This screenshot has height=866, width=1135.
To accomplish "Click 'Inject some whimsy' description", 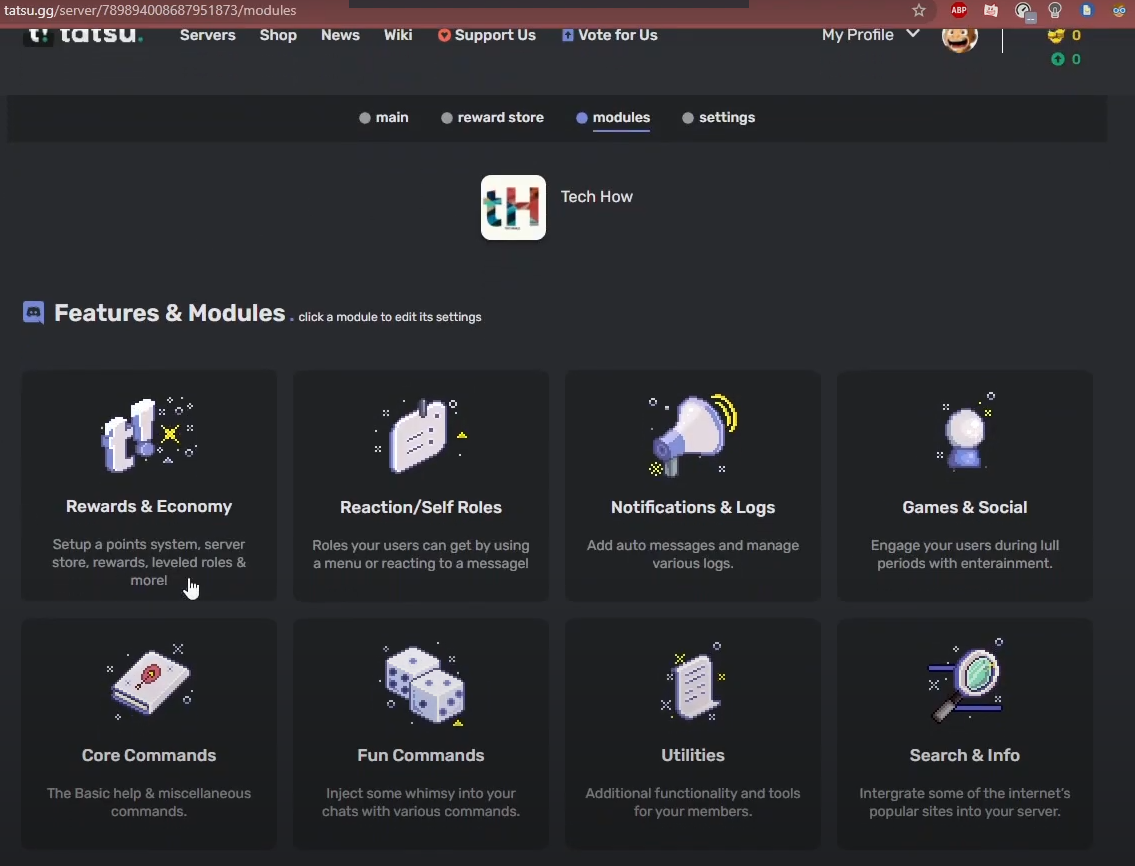I will pyautogui.click(x=421, y=802).
